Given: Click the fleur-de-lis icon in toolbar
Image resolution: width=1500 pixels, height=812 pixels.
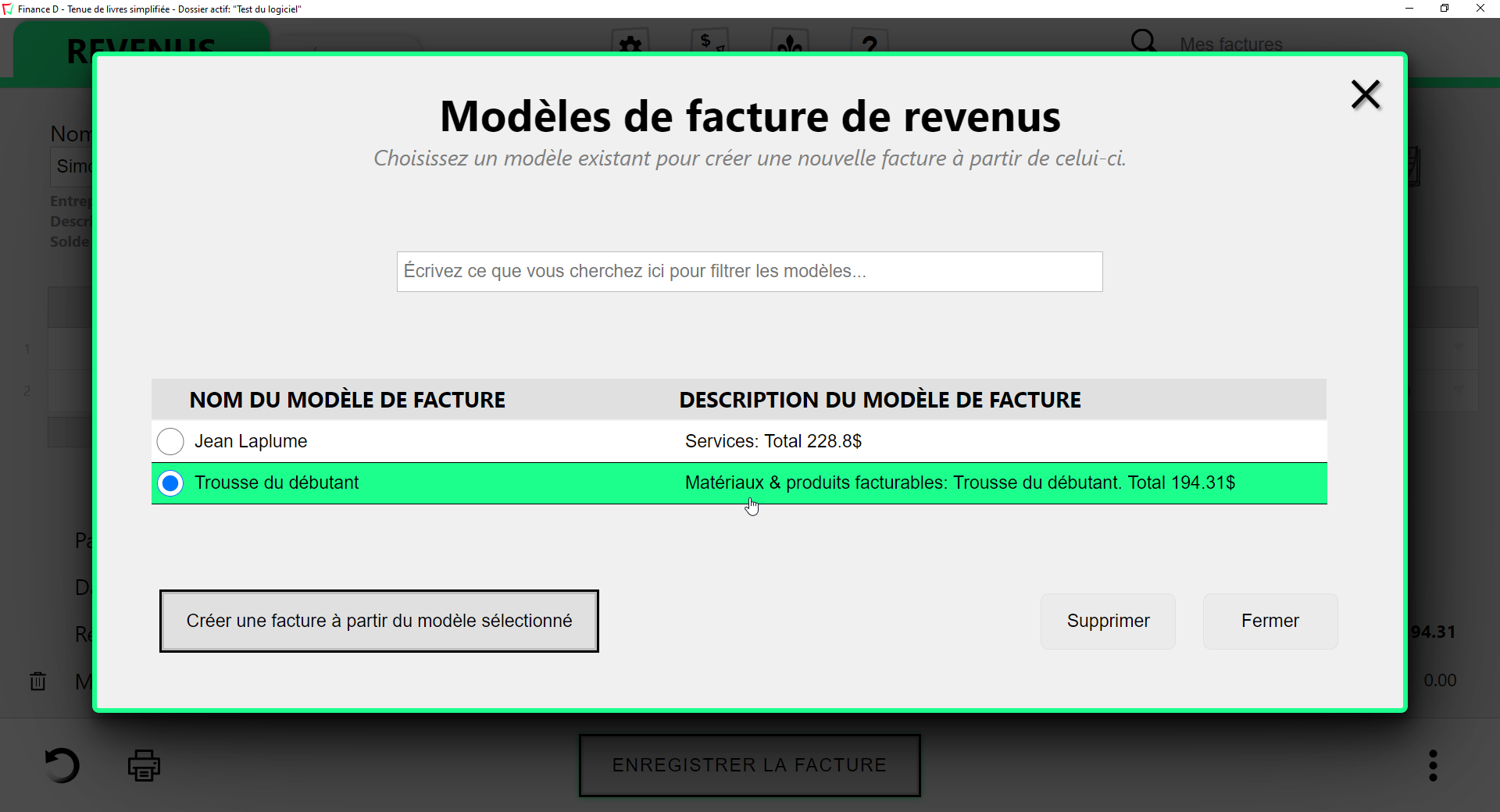Looking at the screenshot, I should (791, 45).
